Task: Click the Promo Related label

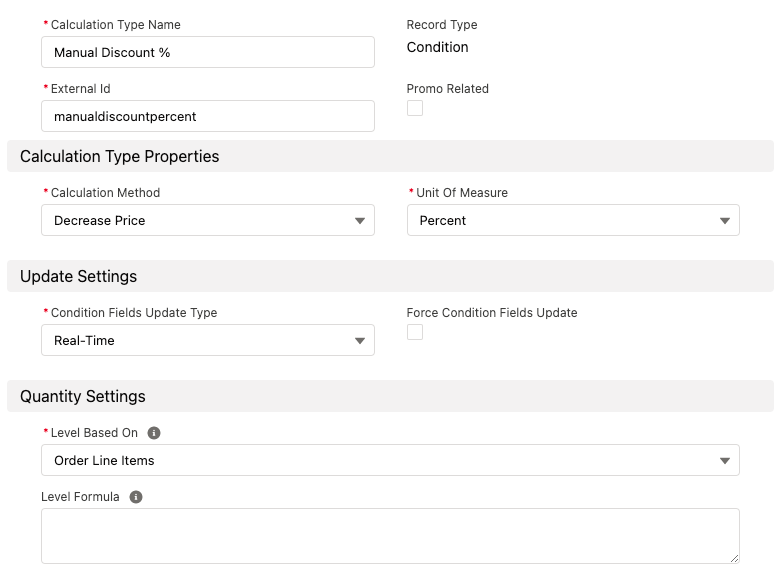Action: coord(447,89)
